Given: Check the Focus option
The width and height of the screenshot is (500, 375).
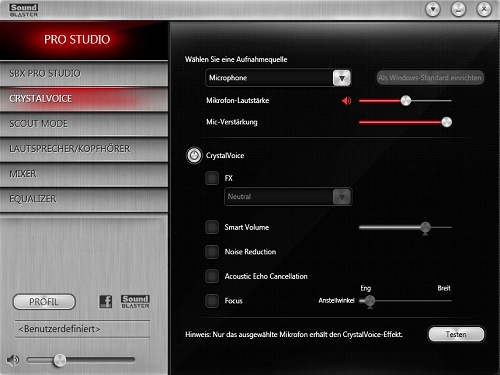Looking at the screenshot, I should 212,301.
